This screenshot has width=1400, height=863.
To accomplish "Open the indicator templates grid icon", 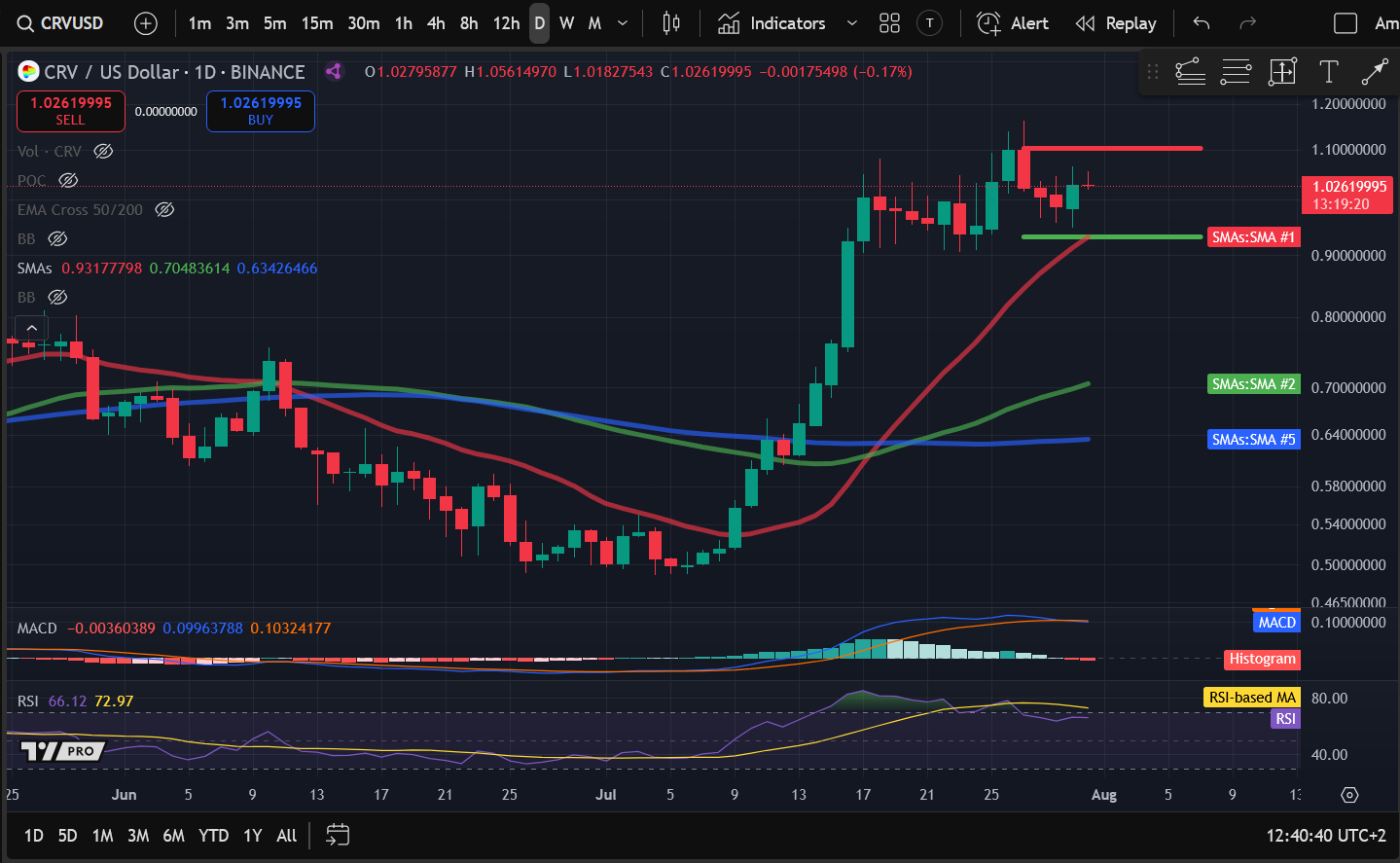I will tap(889, 23).
